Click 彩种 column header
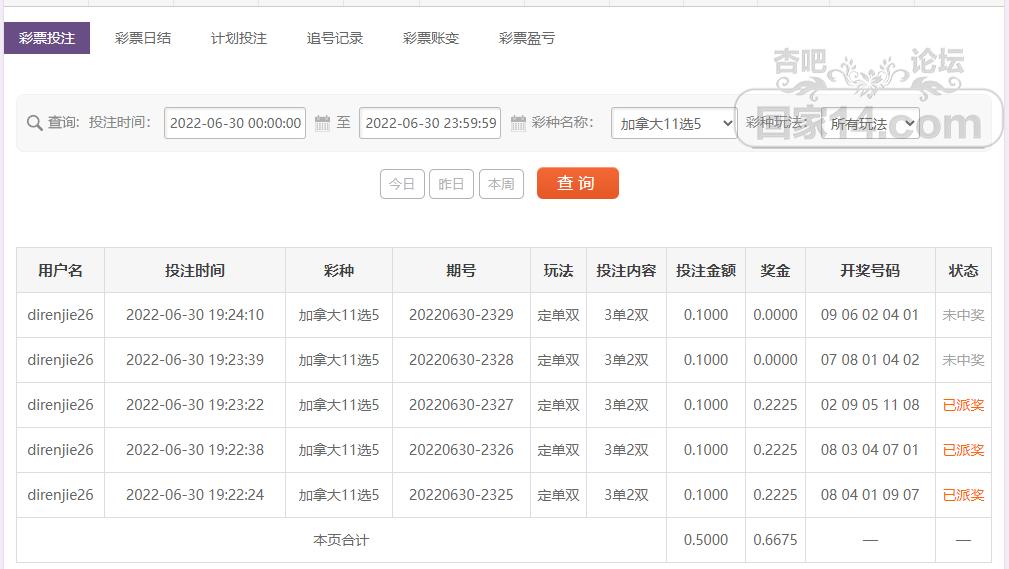The image size is (1009, 569). [x=339, y=270]
